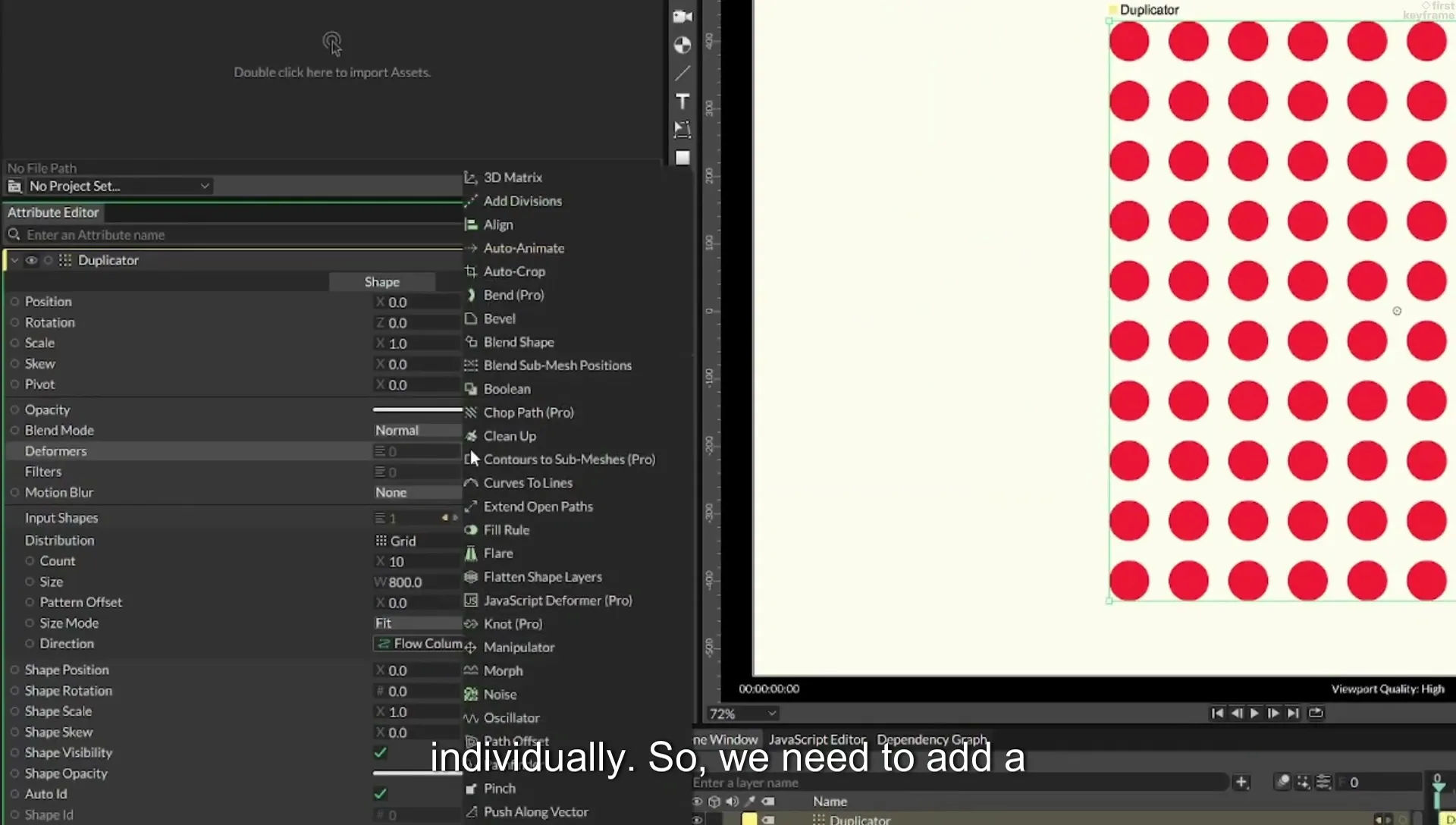Adjust the Shape Opacity slider
Screen dimensions: 1456x825
pyautogui.click(x=417, y=773)
